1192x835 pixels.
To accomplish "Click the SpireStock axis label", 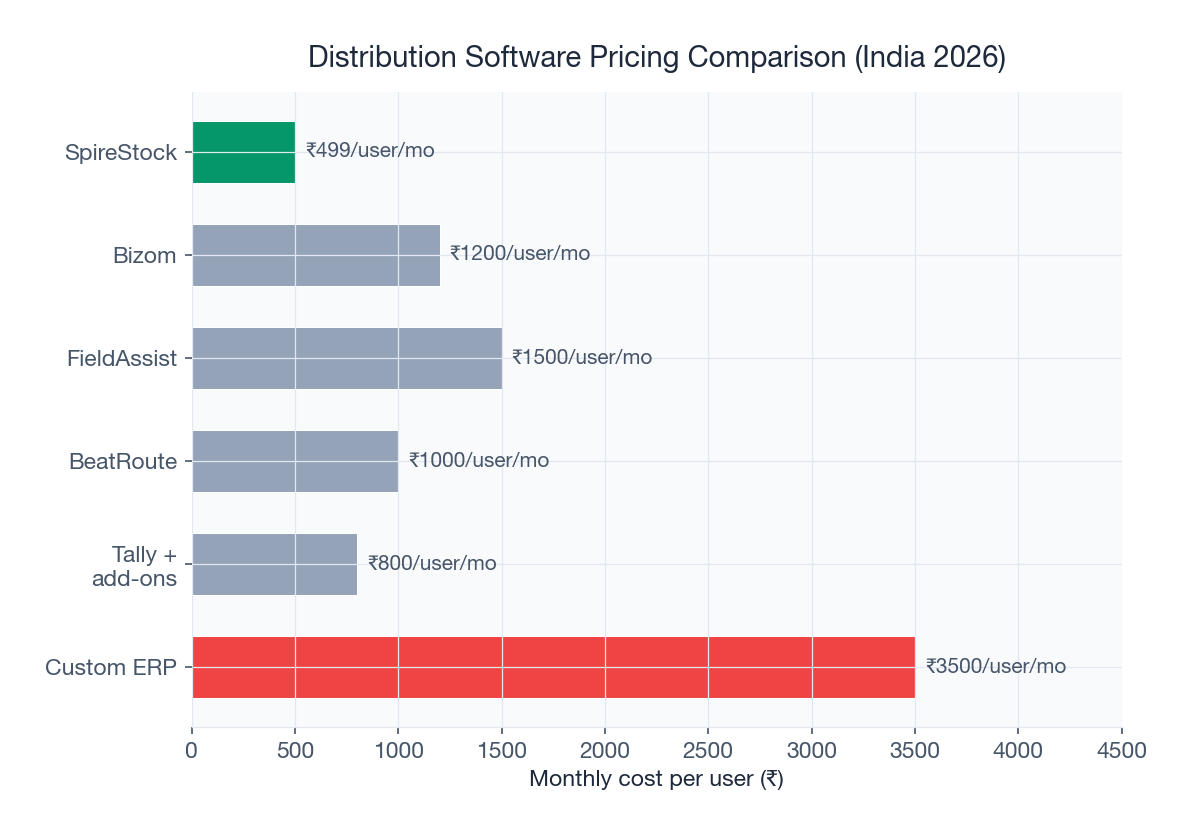I will click(x=122, y=152).
